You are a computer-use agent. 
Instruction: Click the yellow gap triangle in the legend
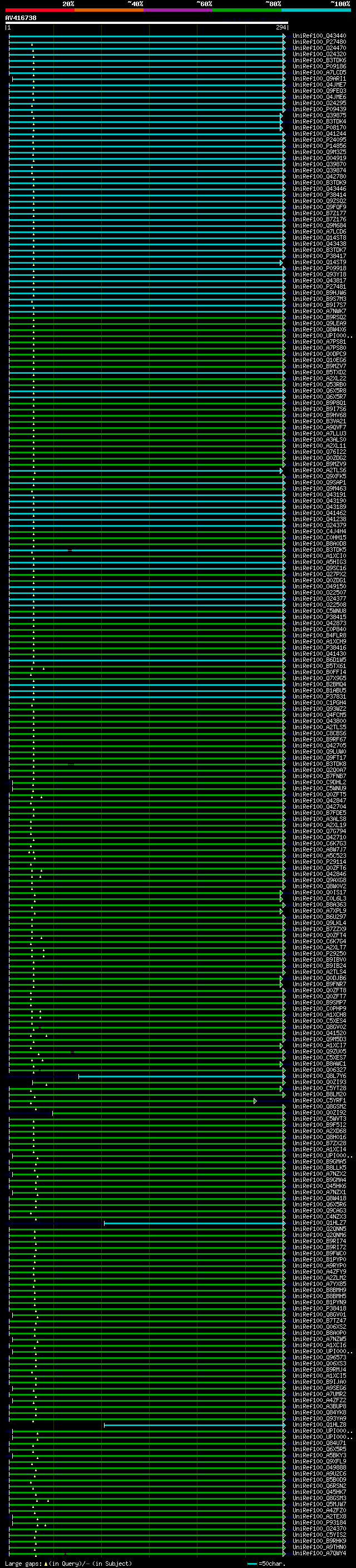[x=46, y=1563]
